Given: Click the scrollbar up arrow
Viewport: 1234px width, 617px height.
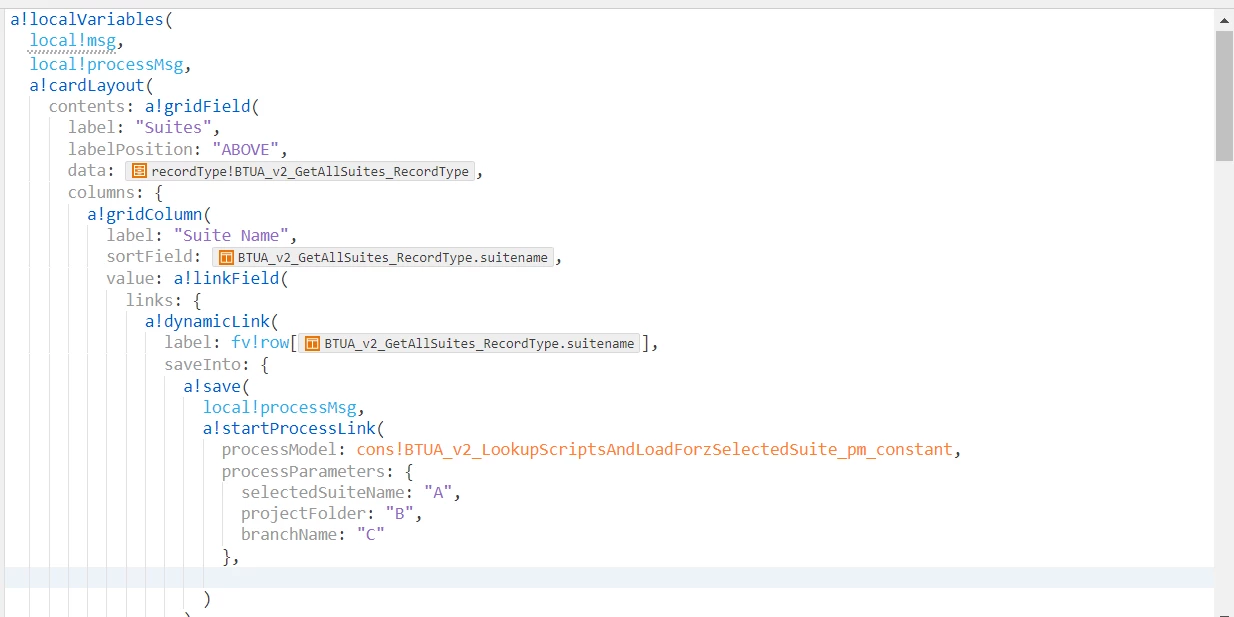Looking at the screenshot, I should point(1224,19).
